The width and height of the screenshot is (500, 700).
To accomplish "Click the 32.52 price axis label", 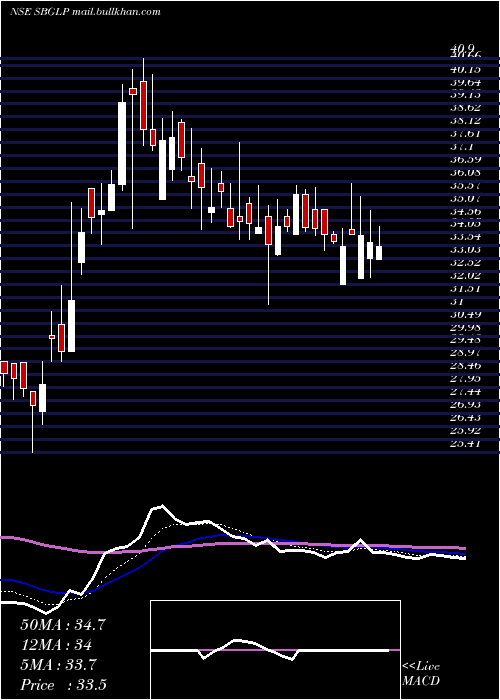I will tap(465, 262).
